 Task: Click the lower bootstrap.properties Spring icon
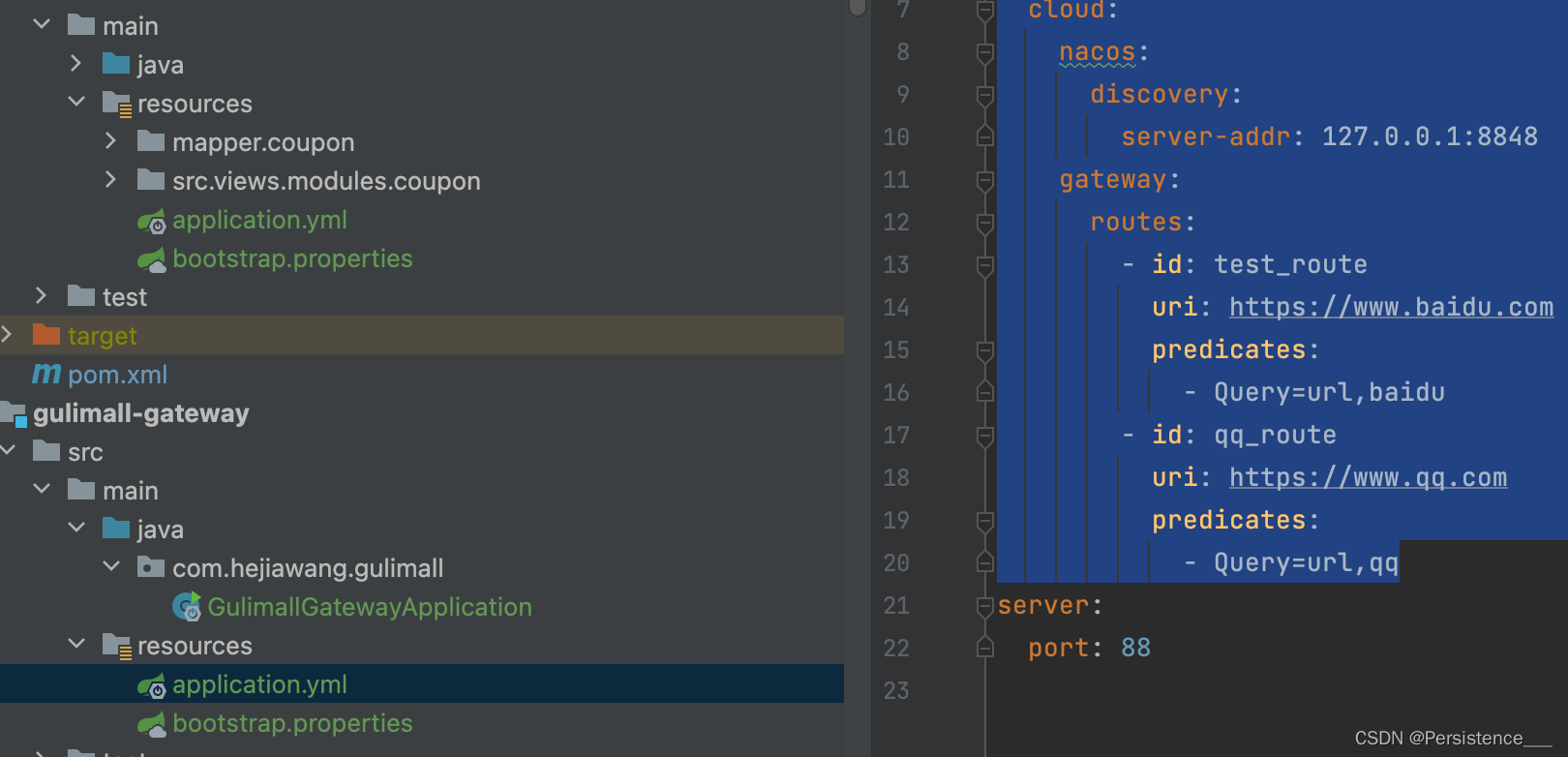[152, 724]
